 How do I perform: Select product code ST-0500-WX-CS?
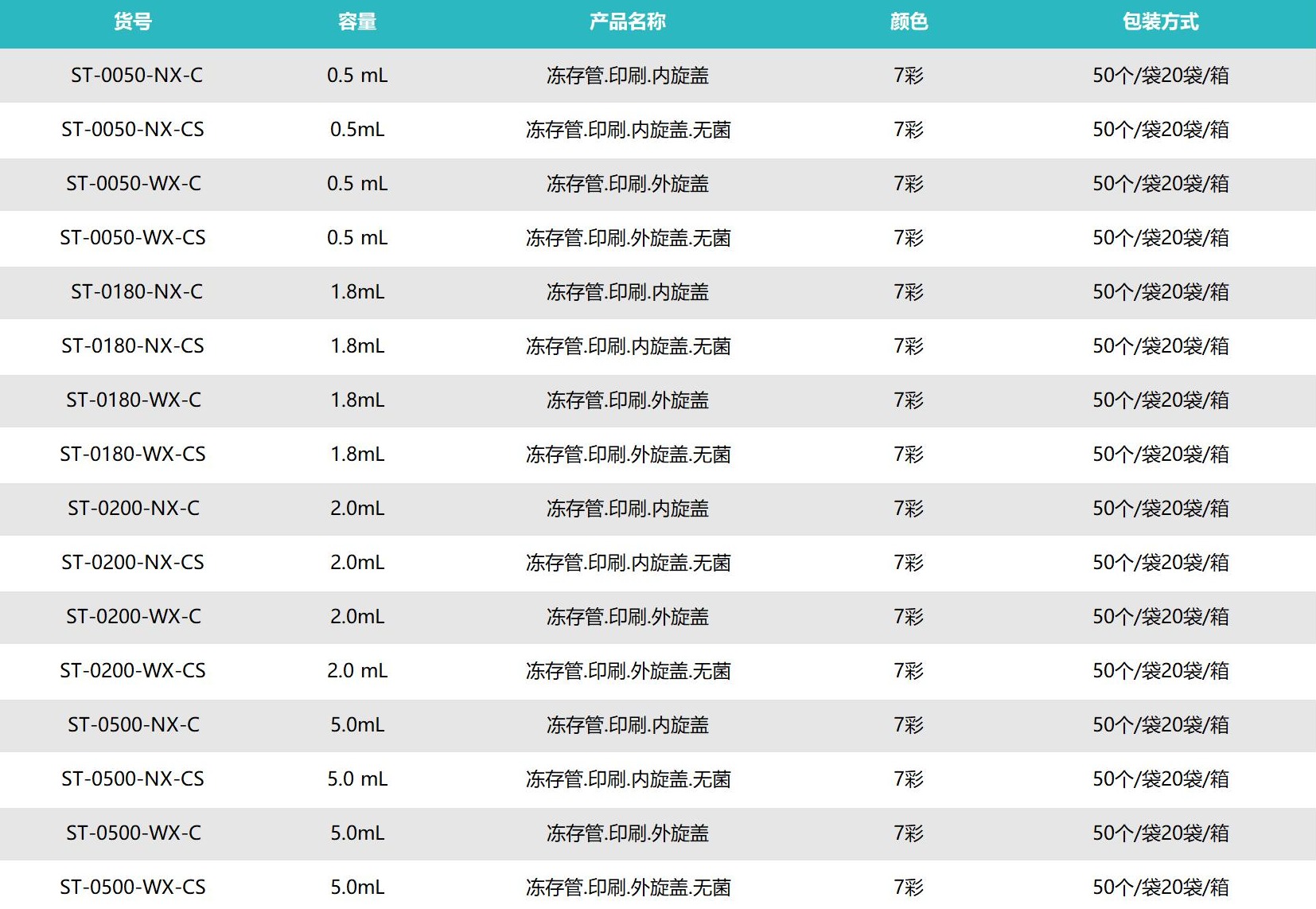tap(133, 888)
